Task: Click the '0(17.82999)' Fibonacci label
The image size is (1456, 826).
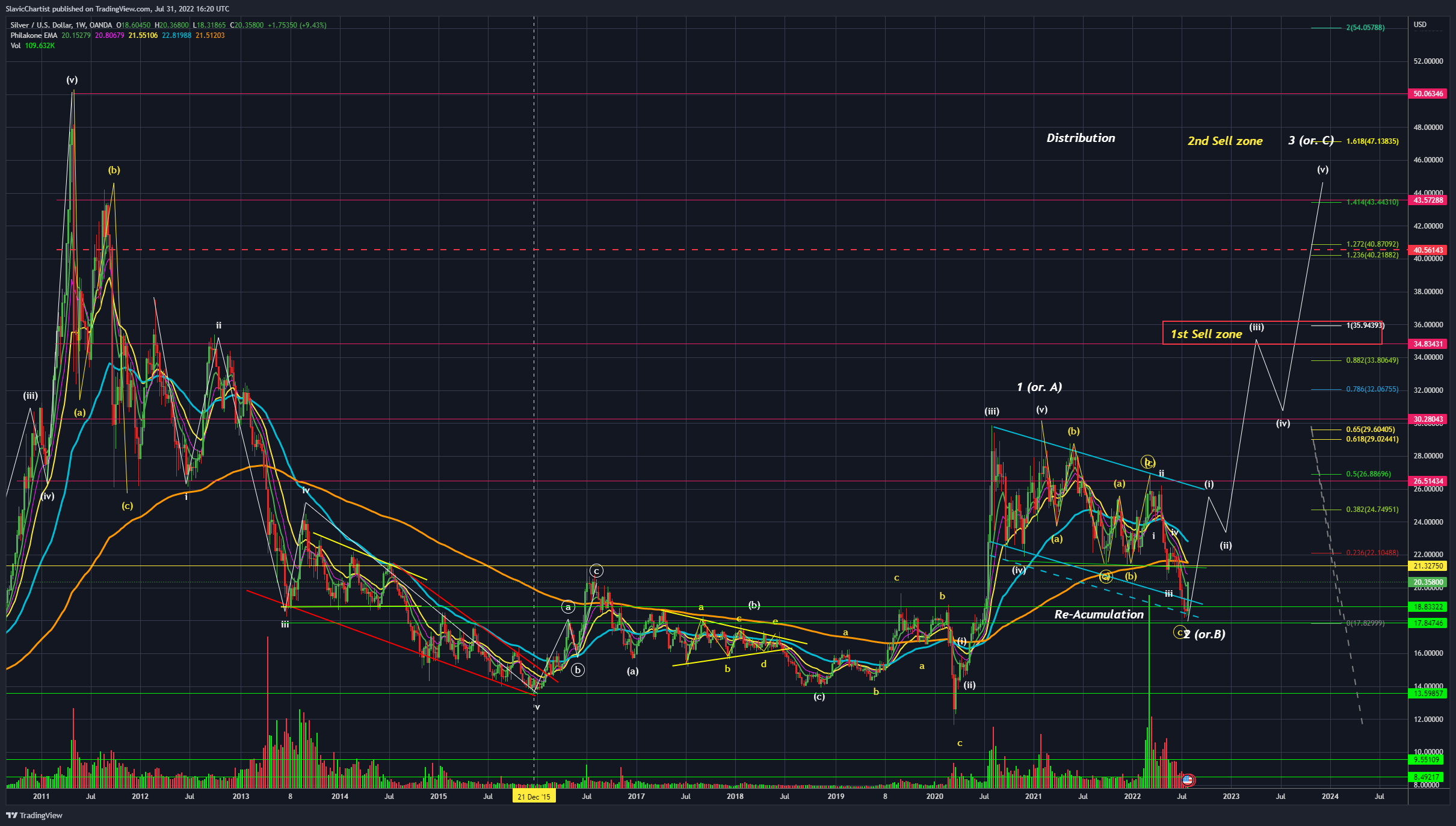Action: point(1365,623)
